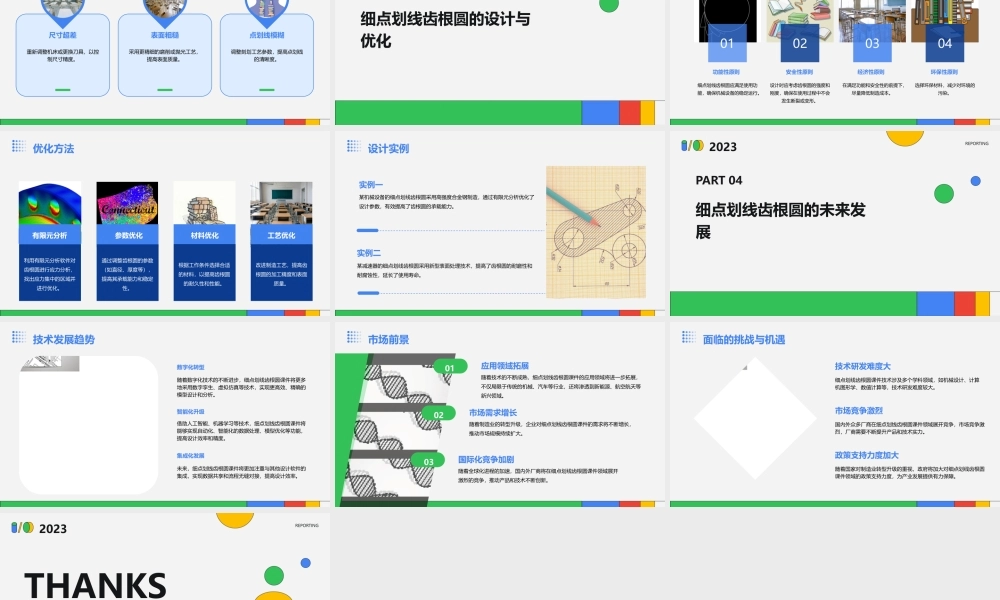Select the white diamond shape placeholder

pos(755,418)
